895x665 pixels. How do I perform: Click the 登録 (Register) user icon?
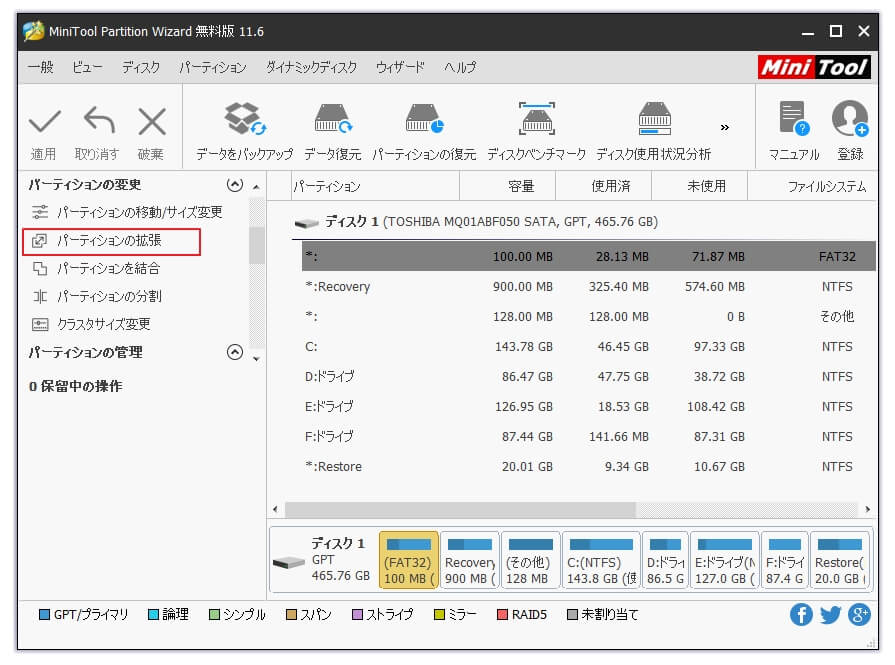[850, 119]
